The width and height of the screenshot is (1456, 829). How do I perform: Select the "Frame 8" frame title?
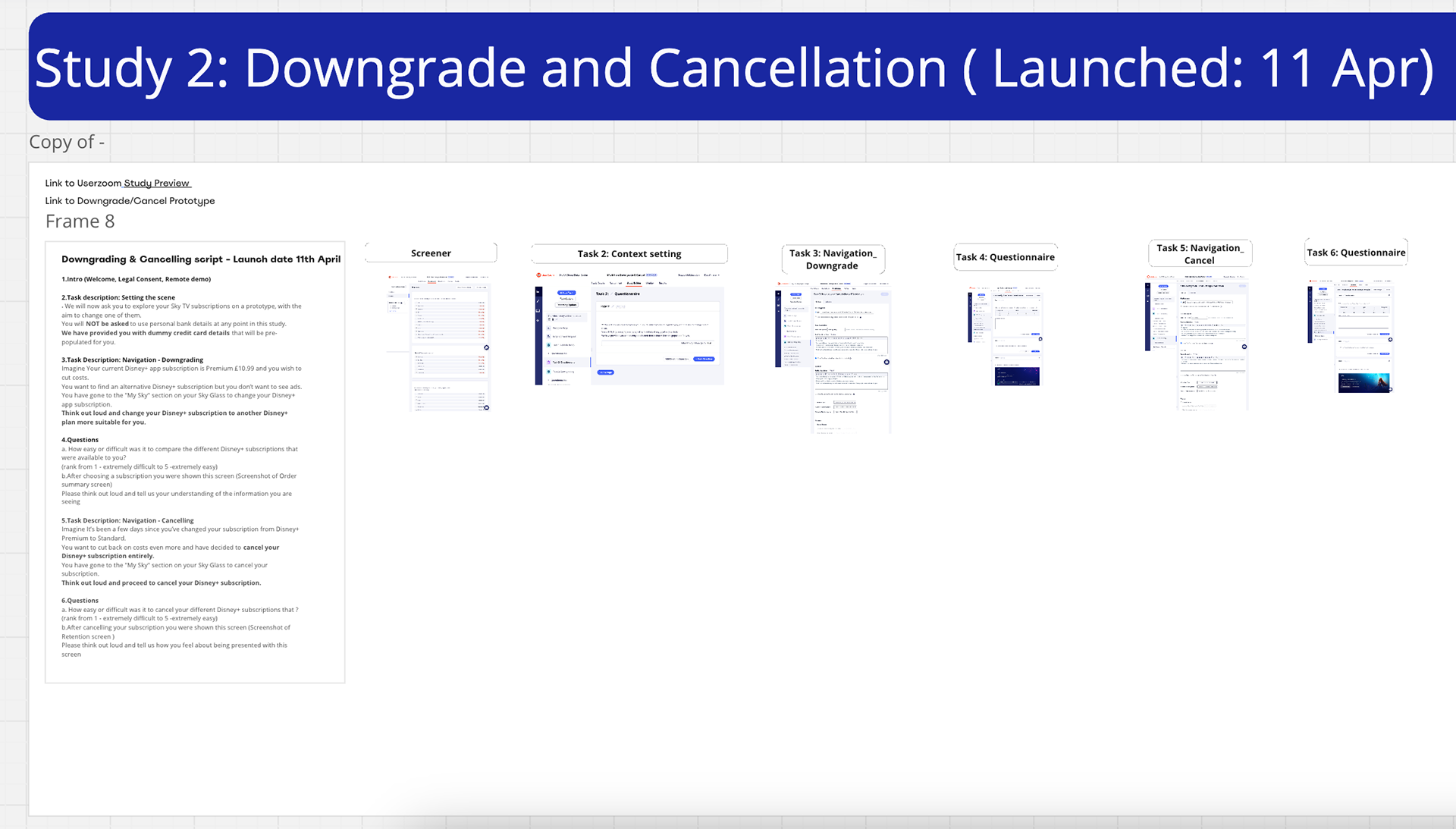point(80,221)
